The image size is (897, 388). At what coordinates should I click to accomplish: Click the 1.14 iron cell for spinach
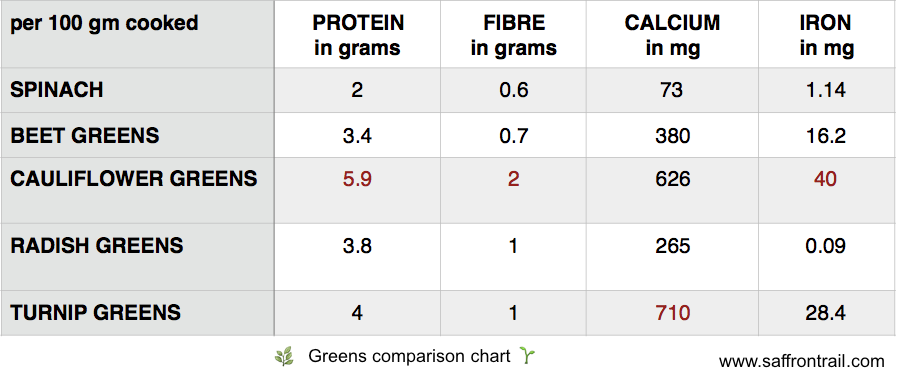827,90
